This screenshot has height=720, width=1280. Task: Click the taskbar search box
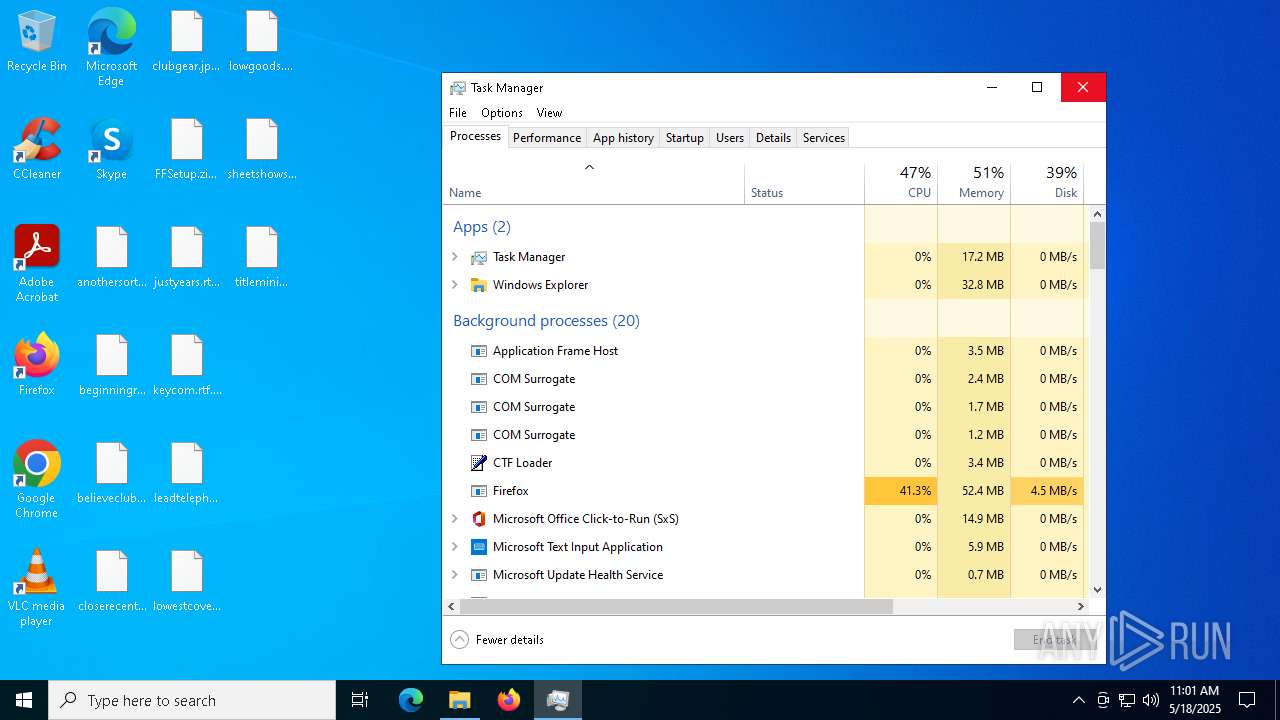tap(192, 700)
